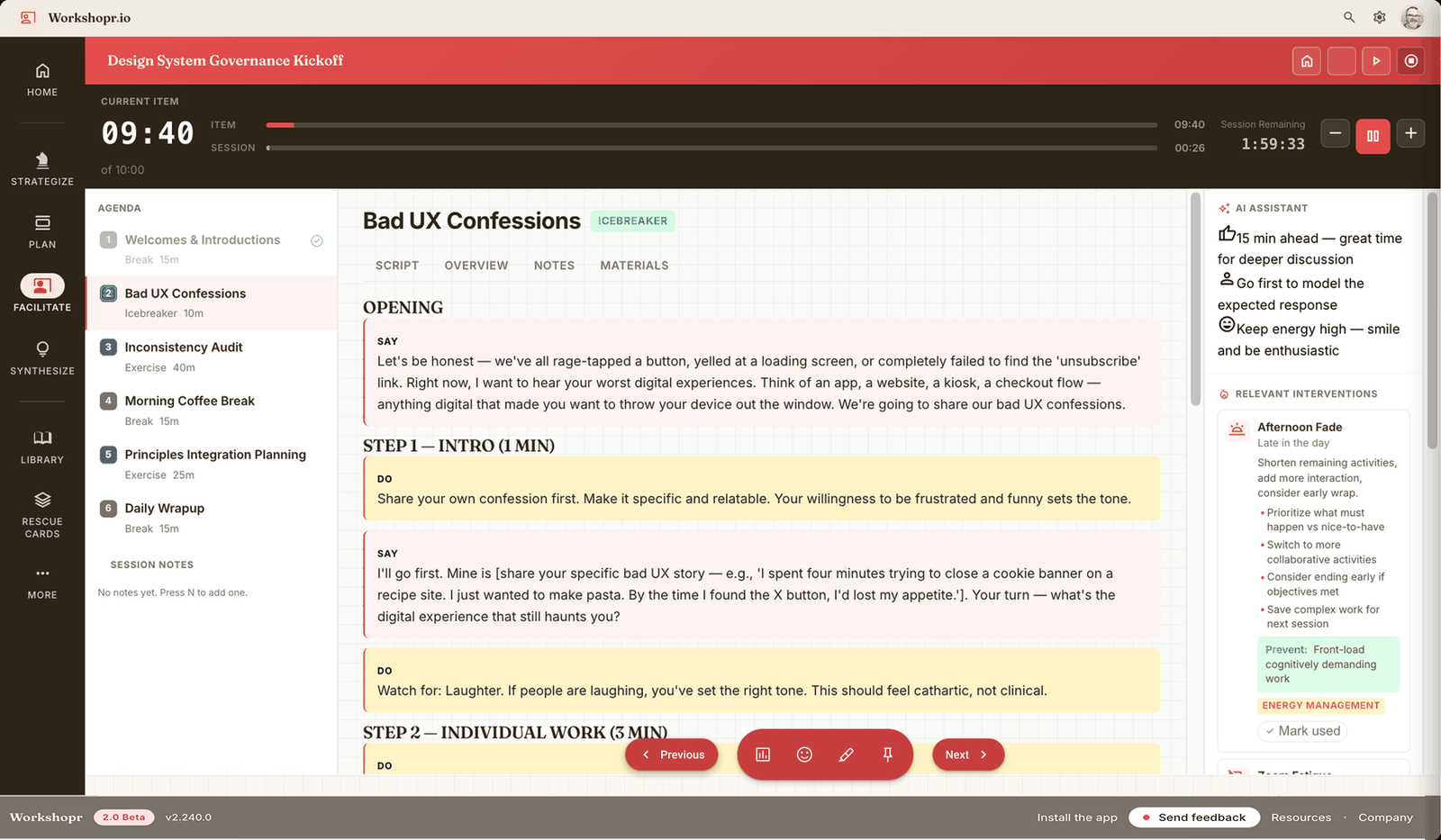Viewport: 1441px width, 840px height.
Task: Open the user profile avatar
Action: 1412,17
